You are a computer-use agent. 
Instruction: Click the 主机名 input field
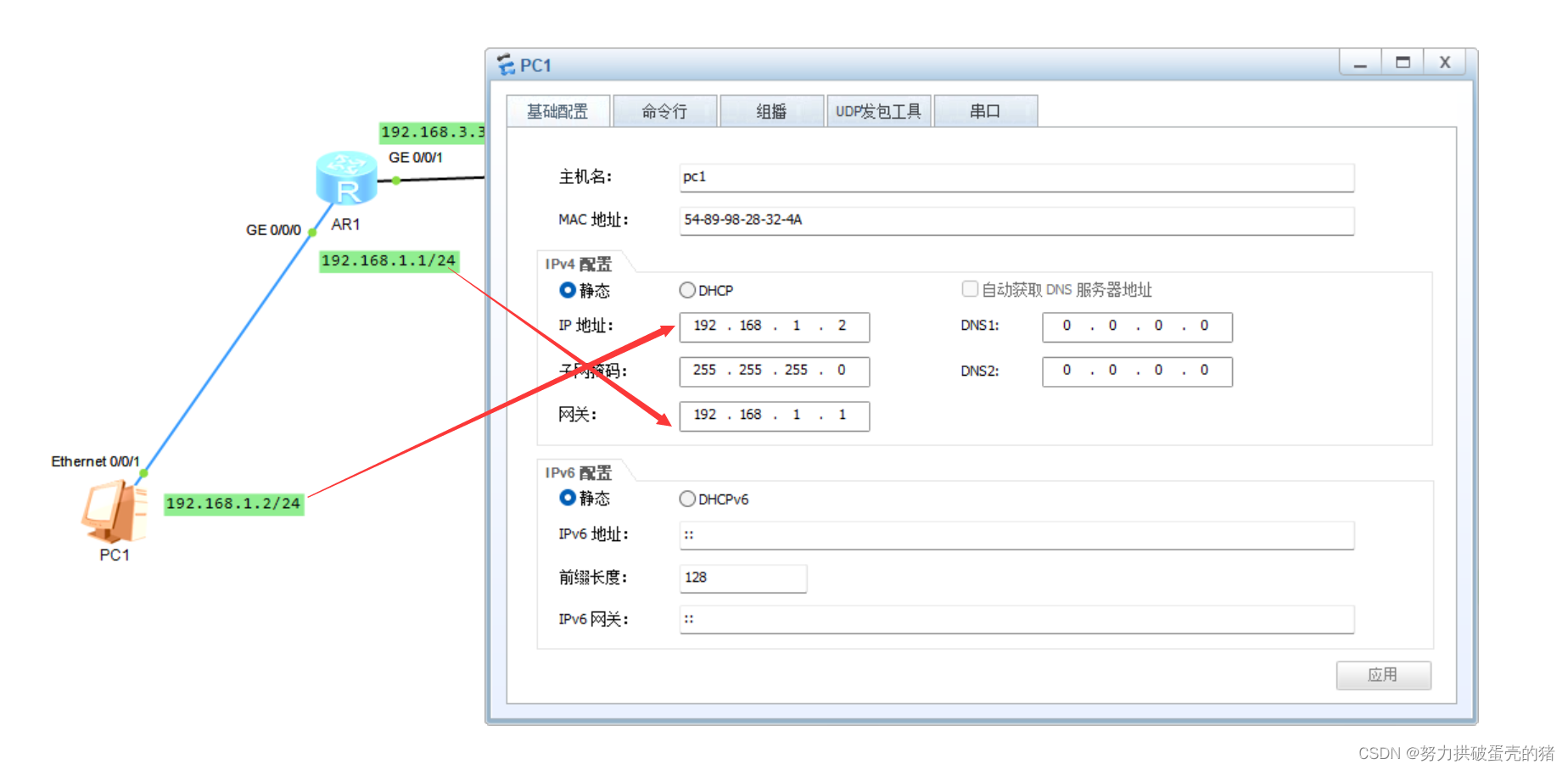coord(1016,177)
